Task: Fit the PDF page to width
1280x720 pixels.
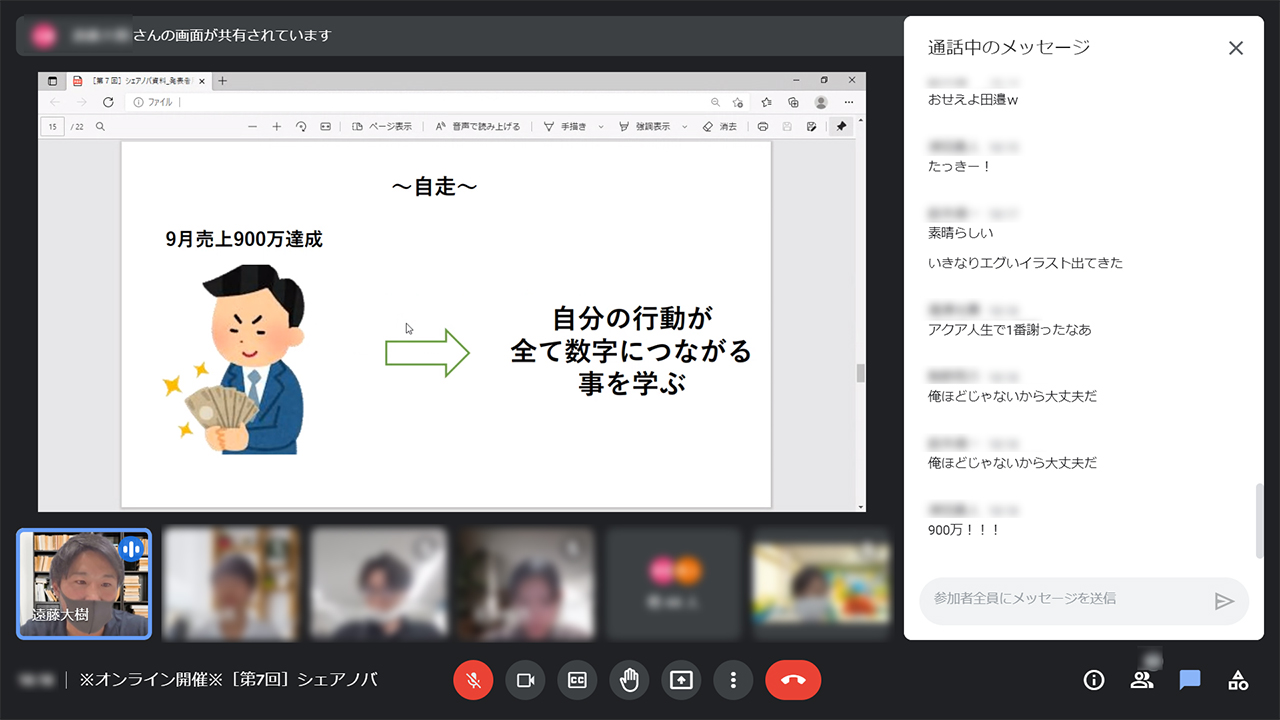Action: (x=325, y=127)
